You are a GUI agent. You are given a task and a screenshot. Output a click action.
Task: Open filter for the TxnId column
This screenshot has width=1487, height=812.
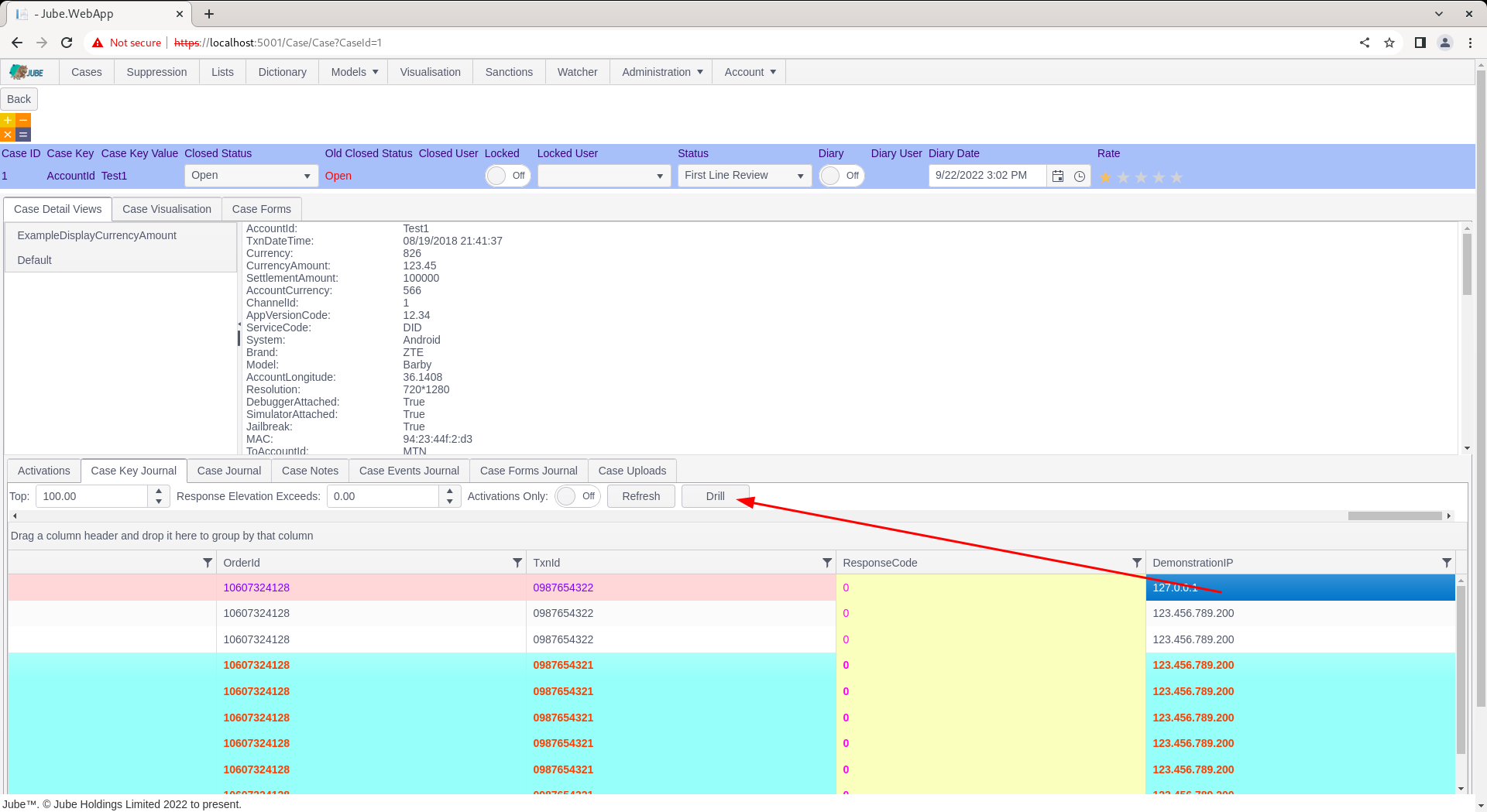point(826,563)
